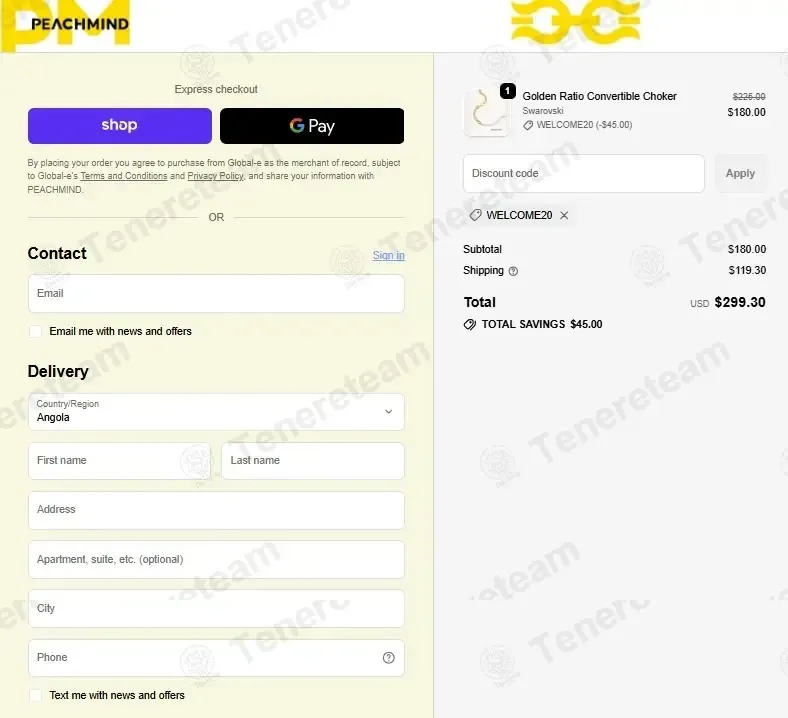Click the yellow chain-link emblem in the header

click(x=576, y=21)
